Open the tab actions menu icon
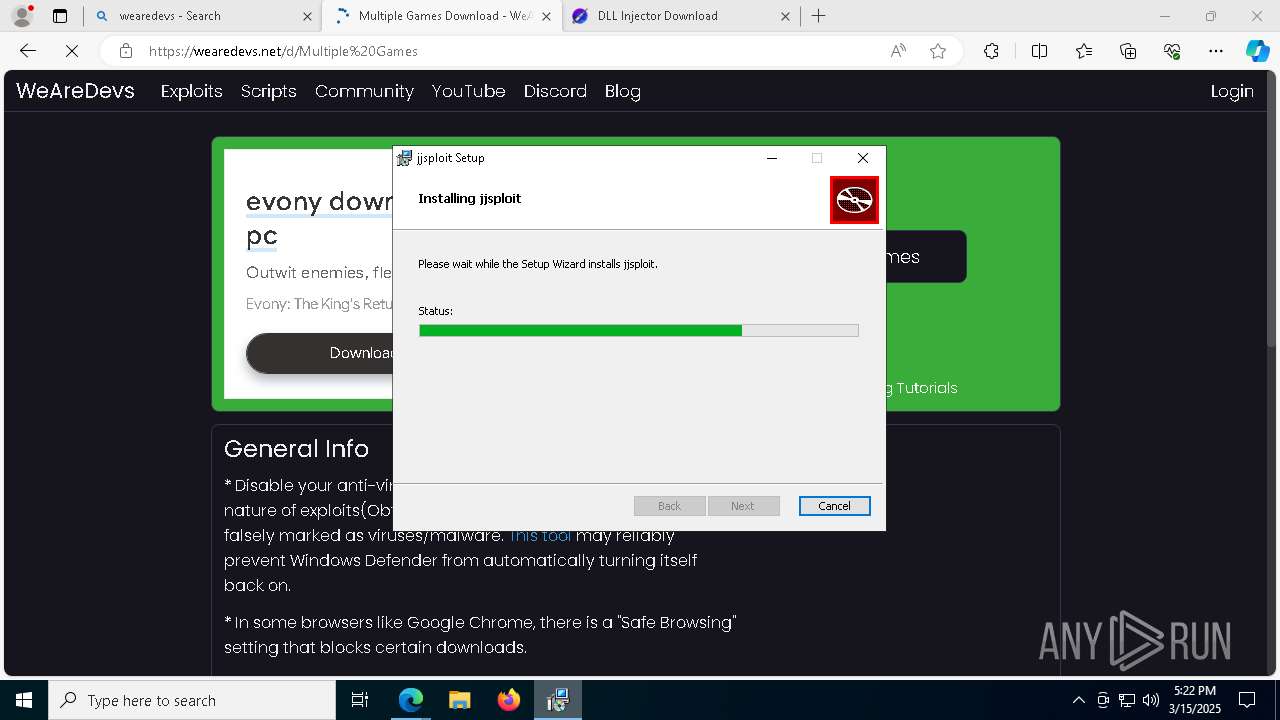 (60, 16)
